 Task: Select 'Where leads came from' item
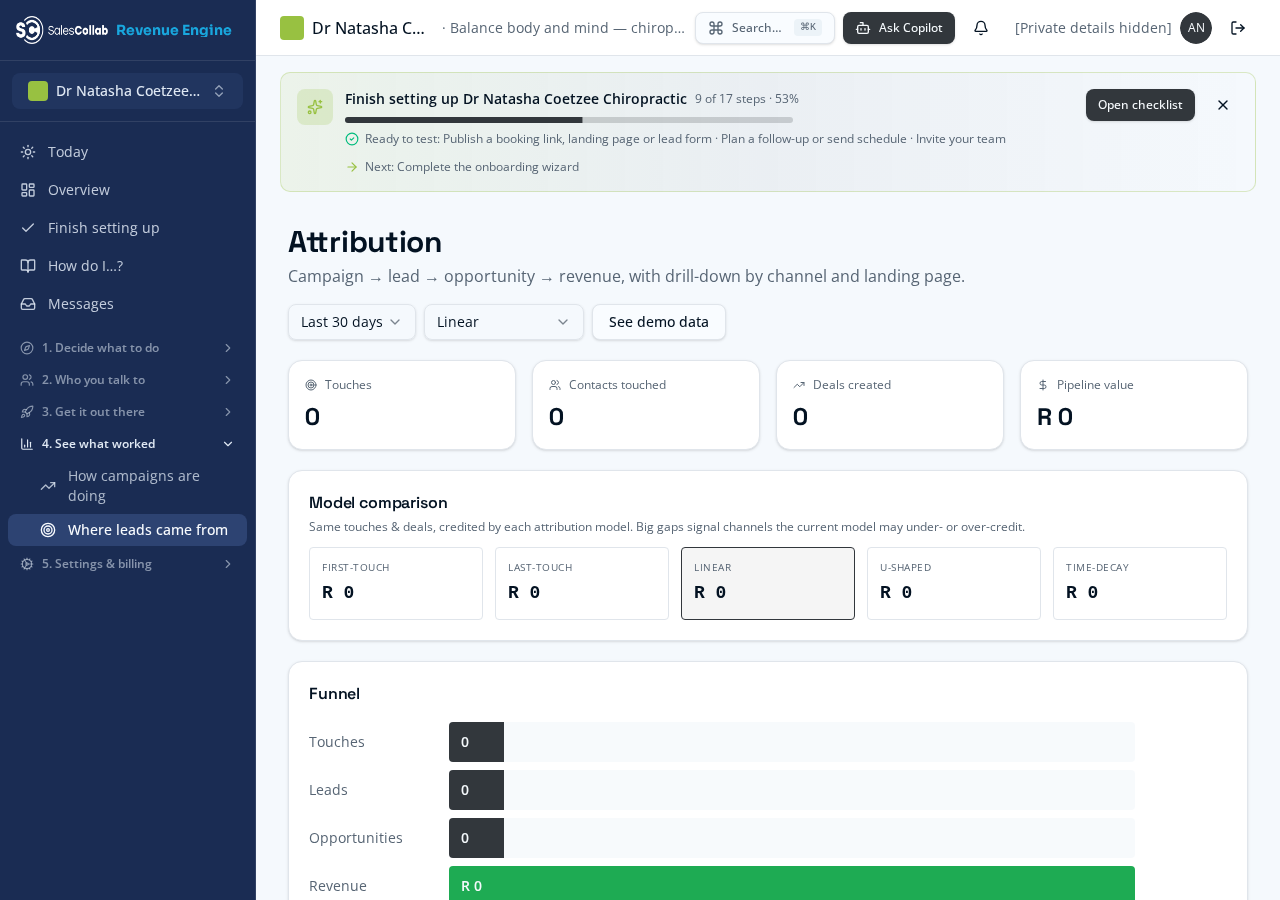point(128,530)
